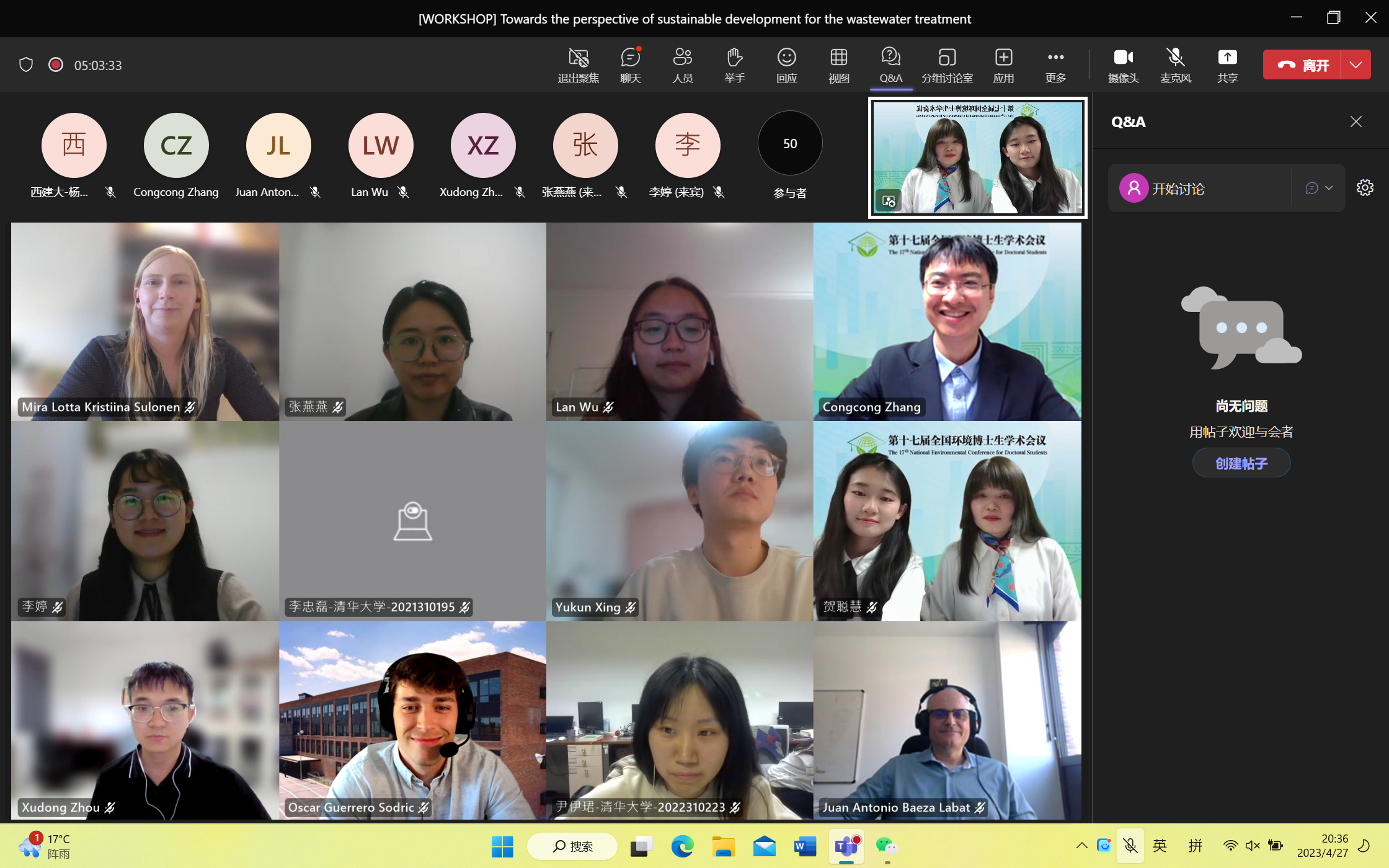Exit focus mode with 退出聚焦
The height and width of the screenshot is (868, 1389).
(579, 64)
